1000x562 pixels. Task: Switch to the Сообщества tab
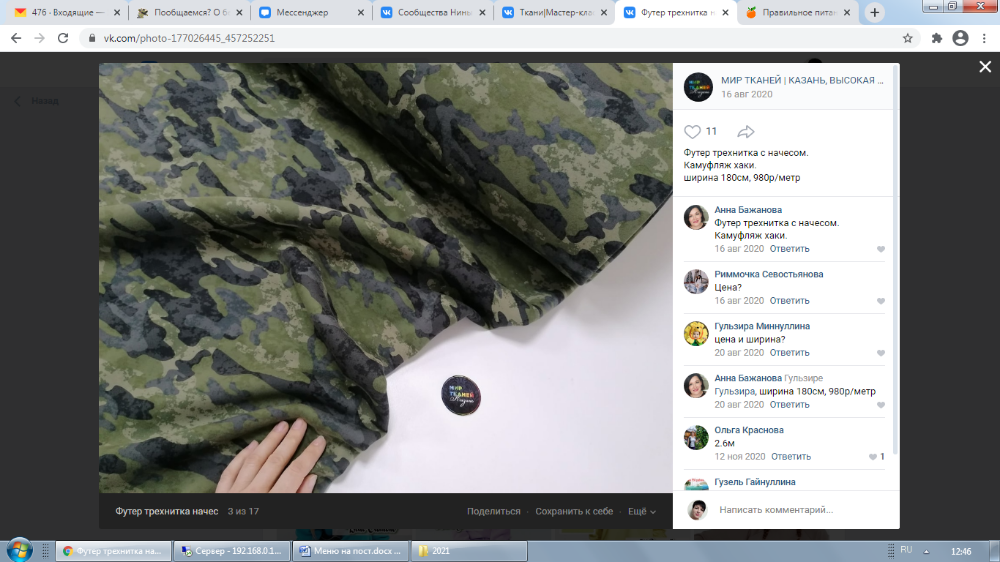(434, 13)
